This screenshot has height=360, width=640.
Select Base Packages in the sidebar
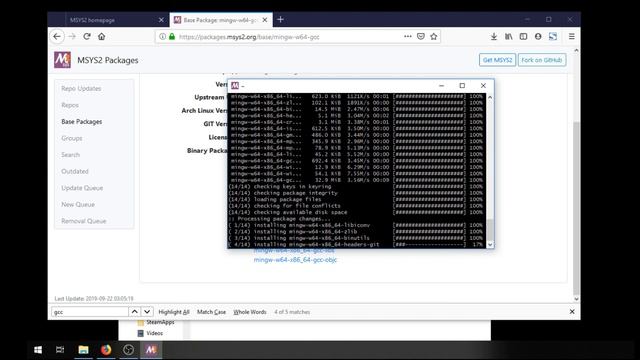(x=82, y=122)
